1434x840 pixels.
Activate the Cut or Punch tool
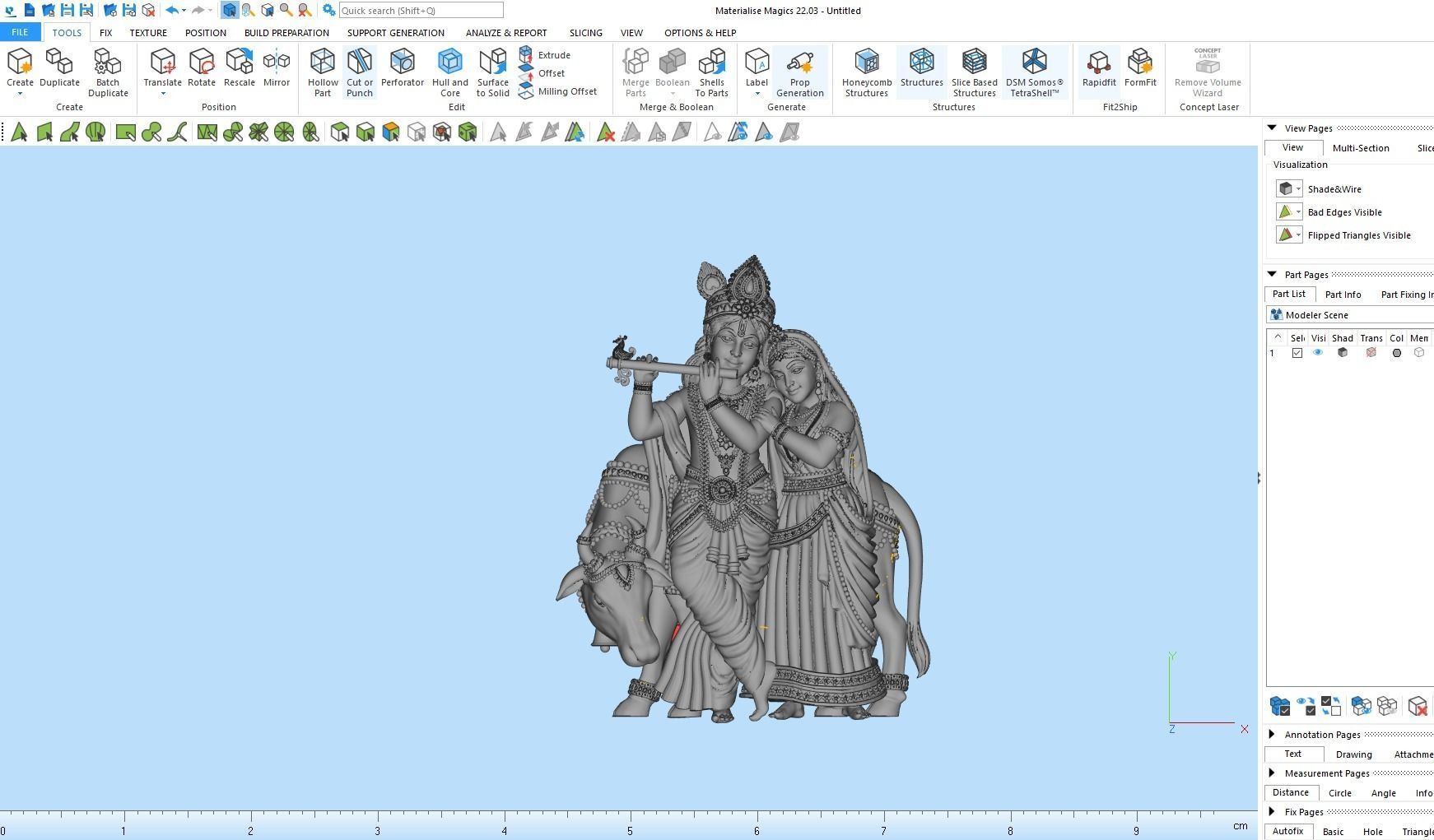click(x=360, y=72)
